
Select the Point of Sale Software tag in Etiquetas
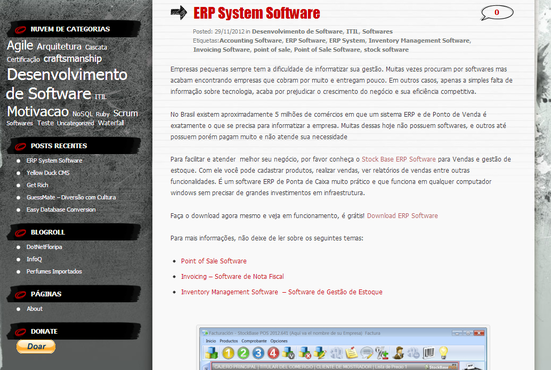click(x=327, y=50)
